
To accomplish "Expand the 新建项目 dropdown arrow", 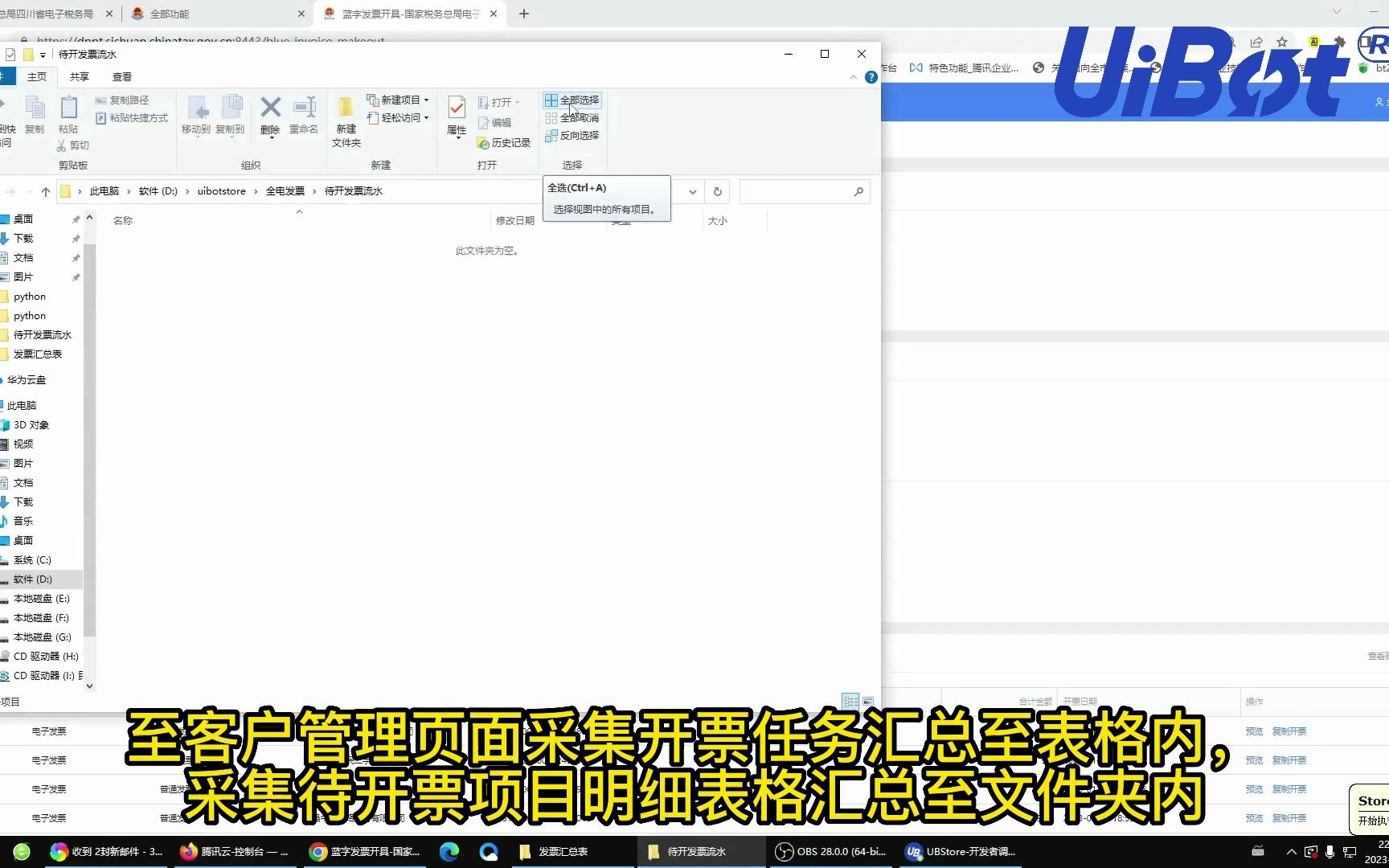I will (427, 100).
